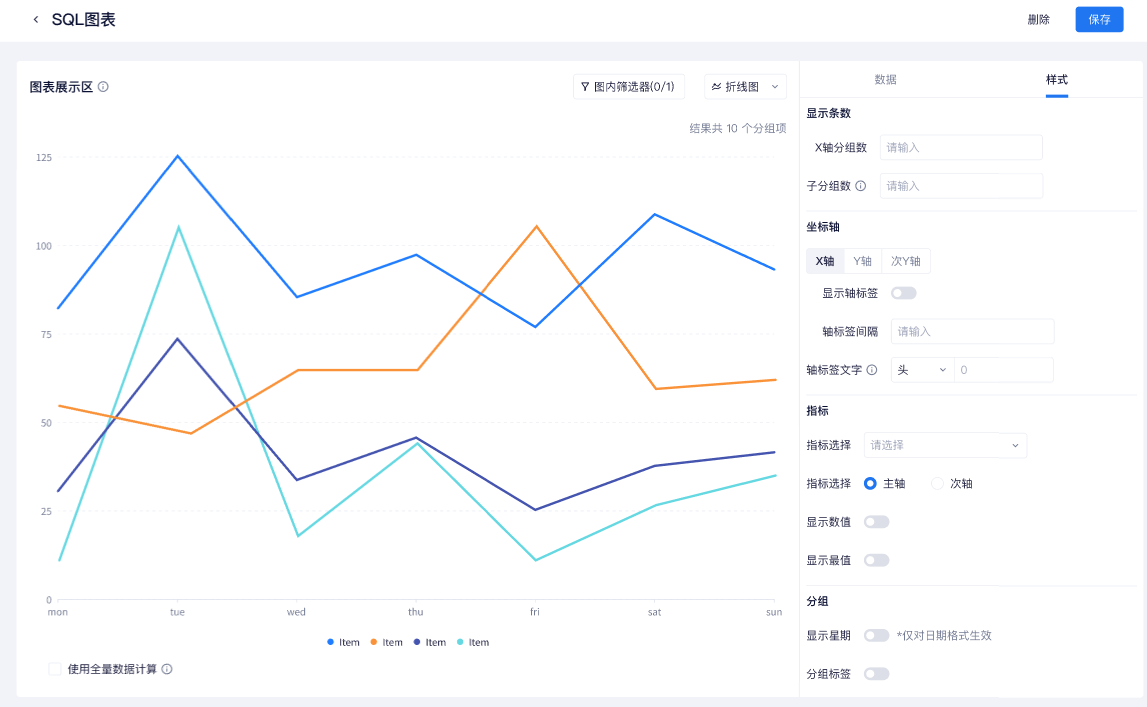Click the 折线图 chart type icon

[x=718, y=86]
